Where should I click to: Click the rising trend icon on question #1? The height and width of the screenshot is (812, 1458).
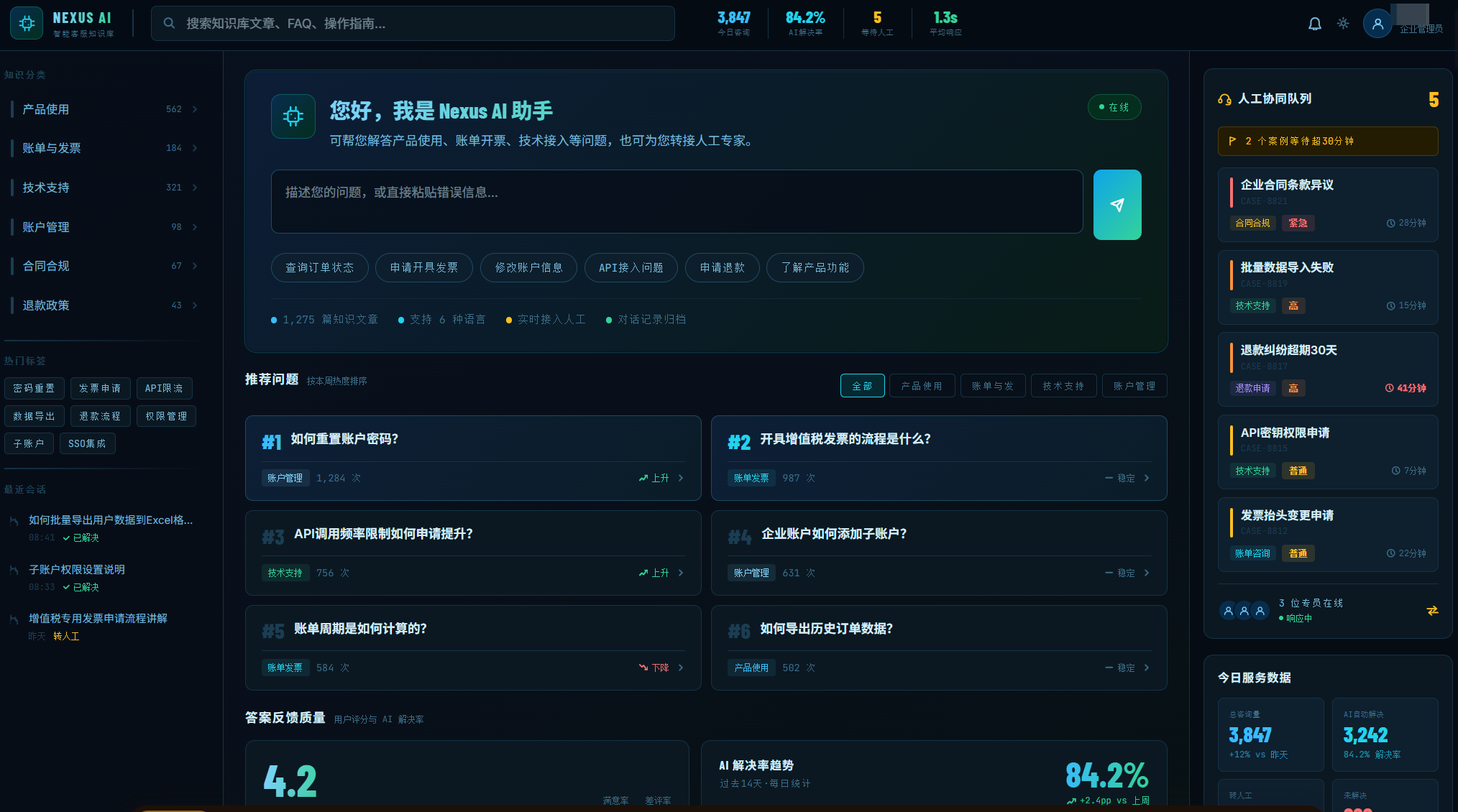point(643,479)
